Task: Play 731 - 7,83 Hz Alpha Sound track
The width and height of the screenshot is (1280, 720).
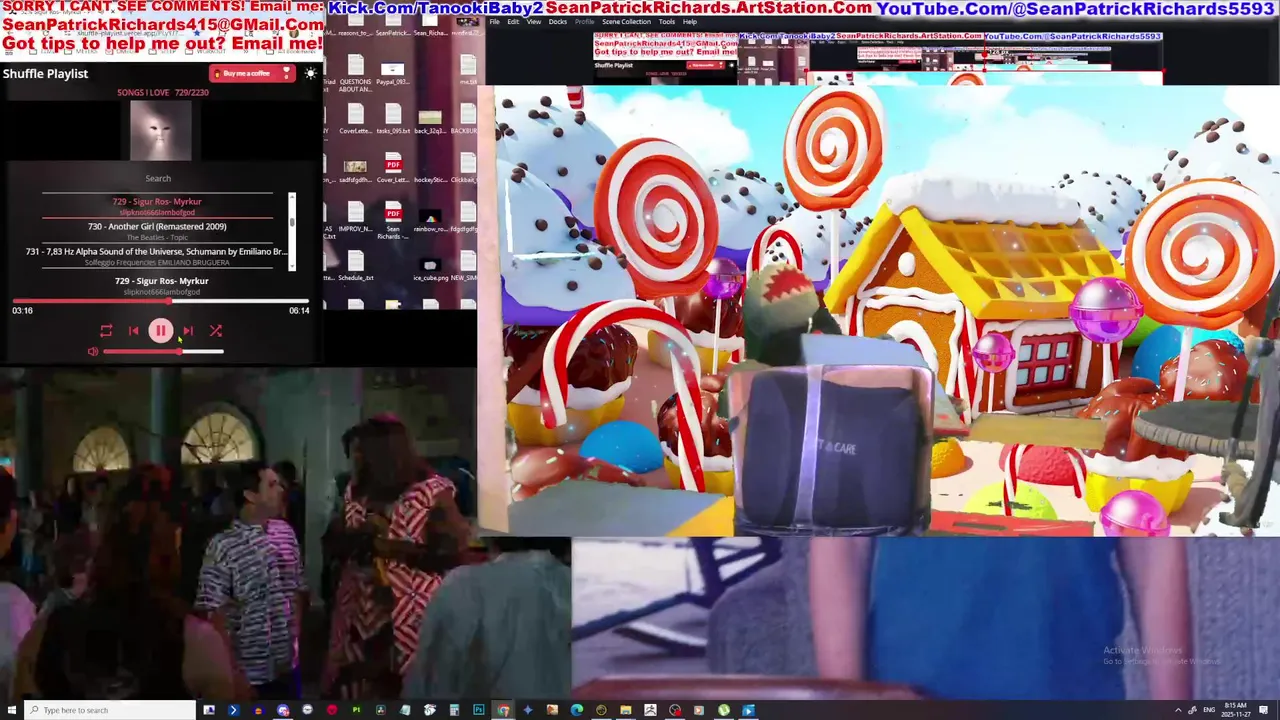Action: click(157, 256)
